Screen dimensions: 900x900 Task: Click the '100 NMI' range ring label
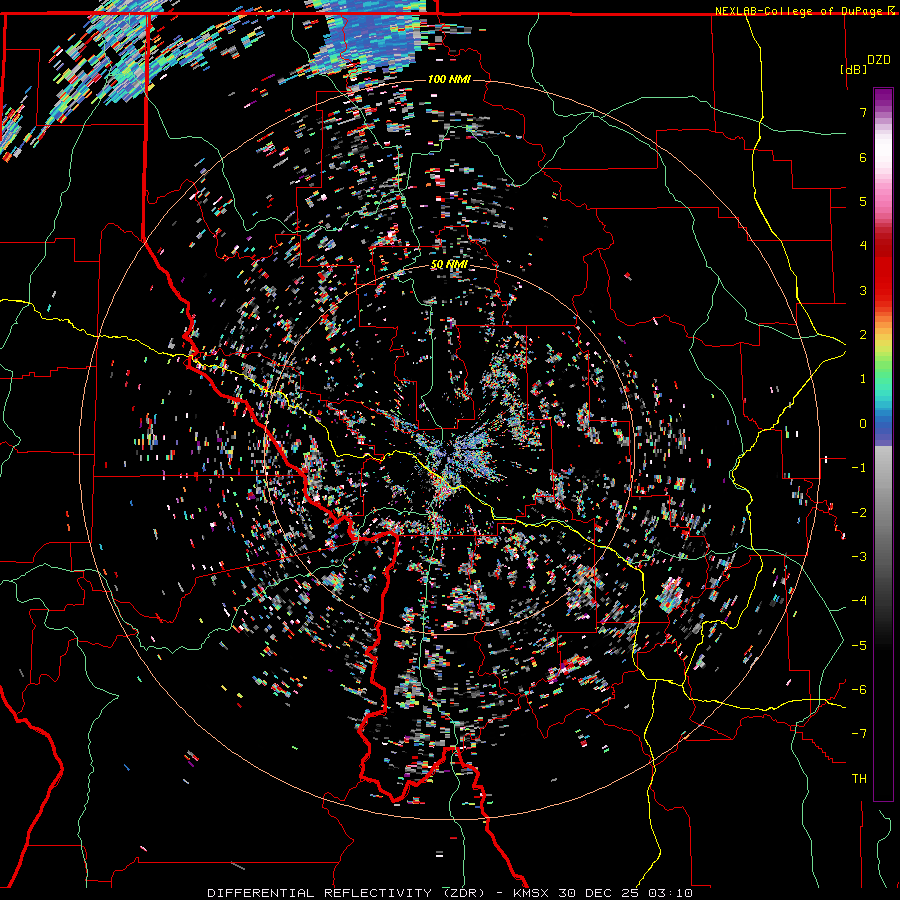(449, 79)
